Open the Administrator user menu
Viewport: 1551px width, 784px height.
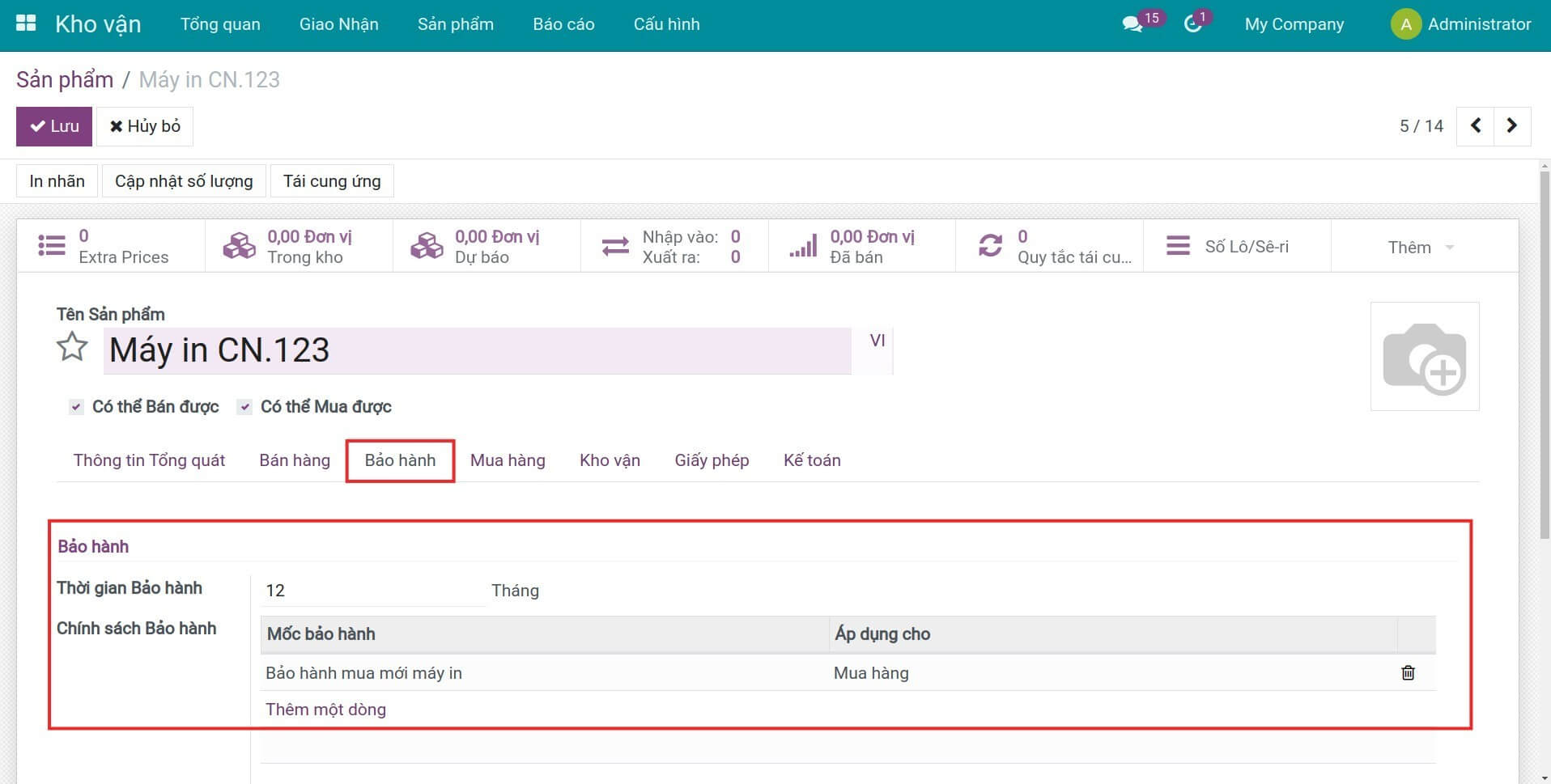1461,24
